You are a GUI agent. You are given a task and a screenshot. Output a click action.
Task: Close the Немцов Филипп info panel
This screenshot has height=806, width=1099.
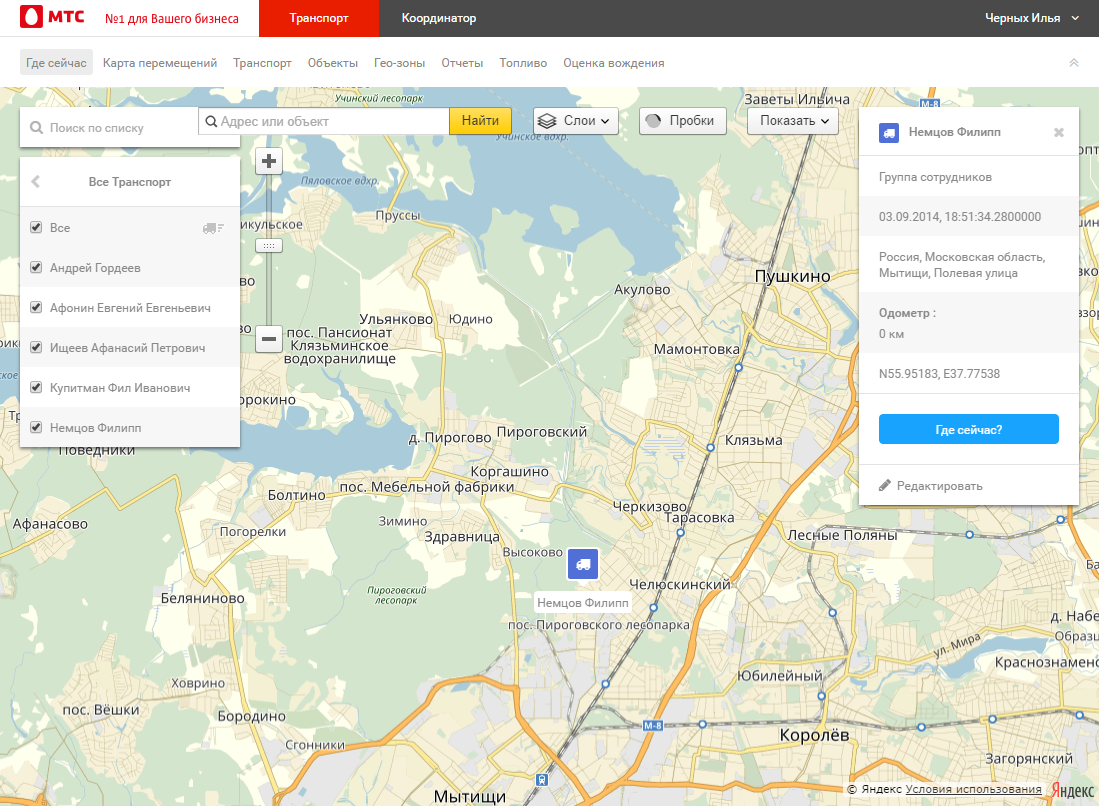tap(1059, 132)
